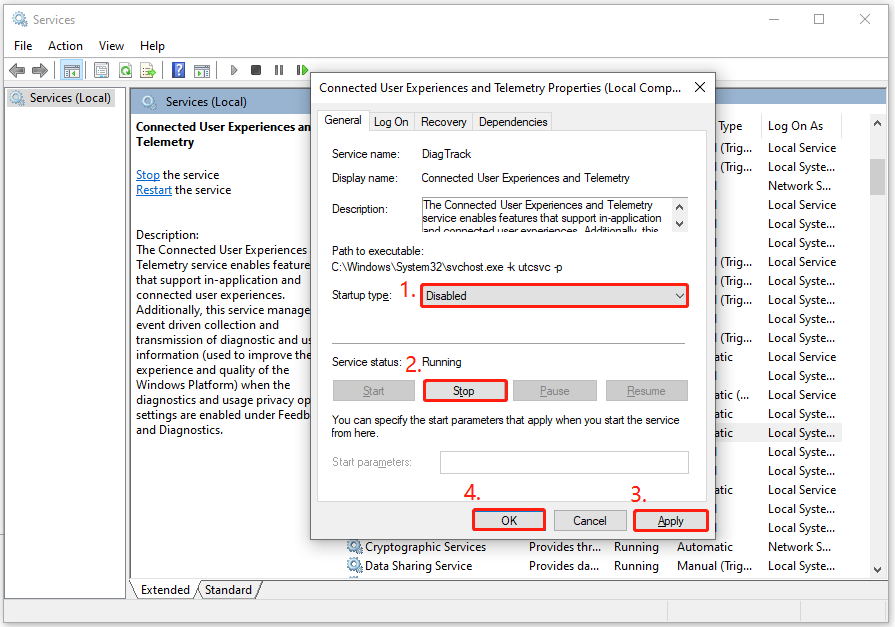895x627 pixels.
Task: Click gear icon beside Cryptographic Services
Action: point(354,546)
